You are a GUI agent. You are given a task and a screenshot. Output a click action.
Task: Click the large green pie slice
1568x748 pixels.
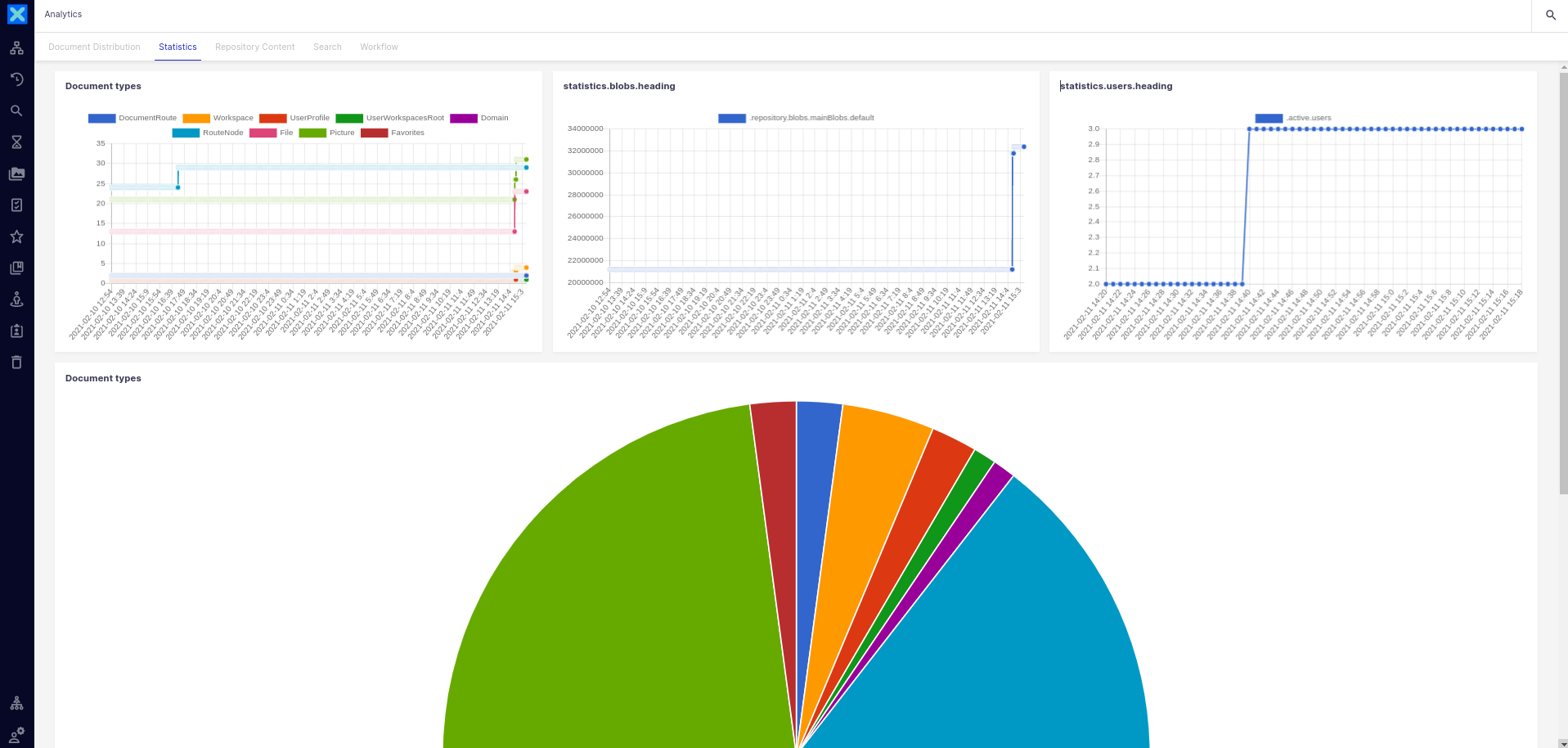pyautogui.click(x=622, y=589)
